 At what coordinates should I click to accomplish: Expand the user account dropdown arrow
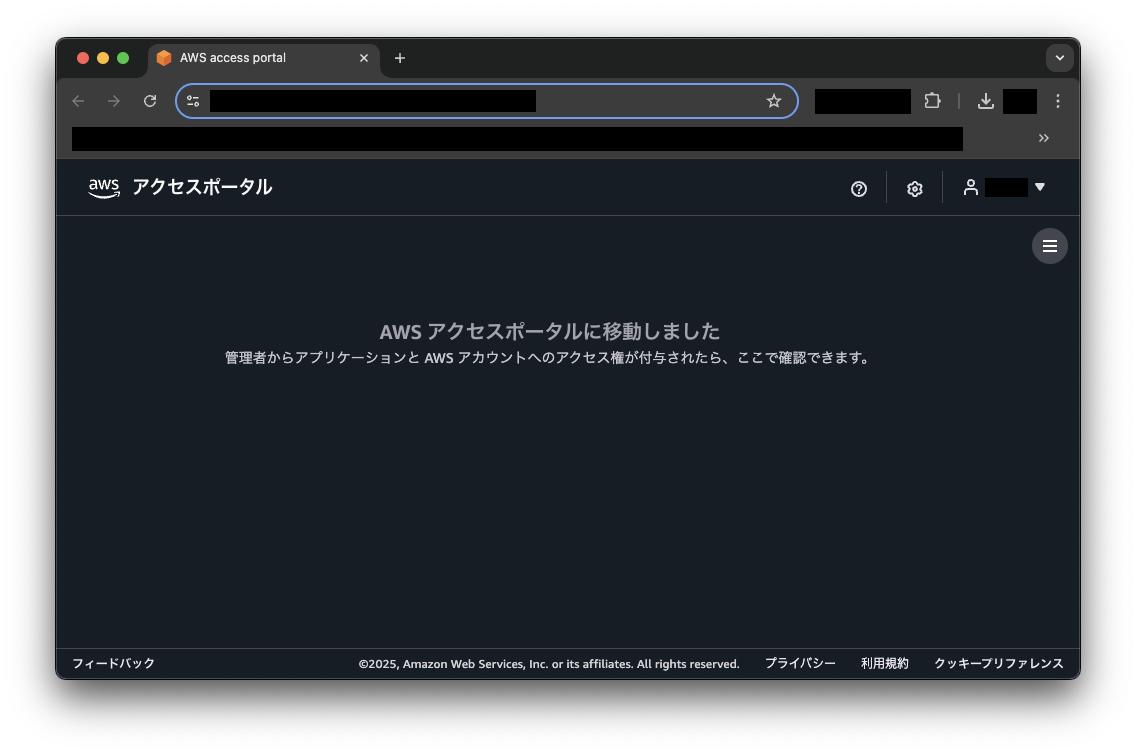[1040, 187]
